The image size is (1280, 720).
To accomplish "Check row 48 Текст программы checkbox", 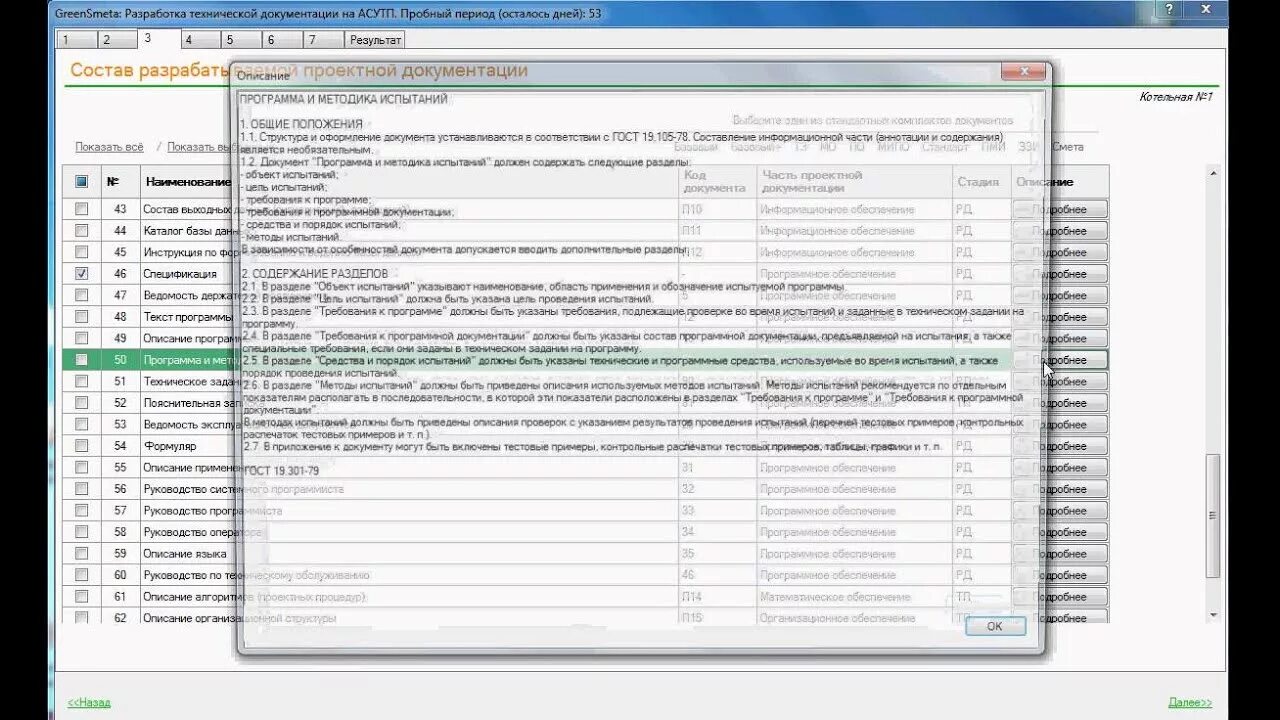I will pyautogui.click(x=82, y=317).
